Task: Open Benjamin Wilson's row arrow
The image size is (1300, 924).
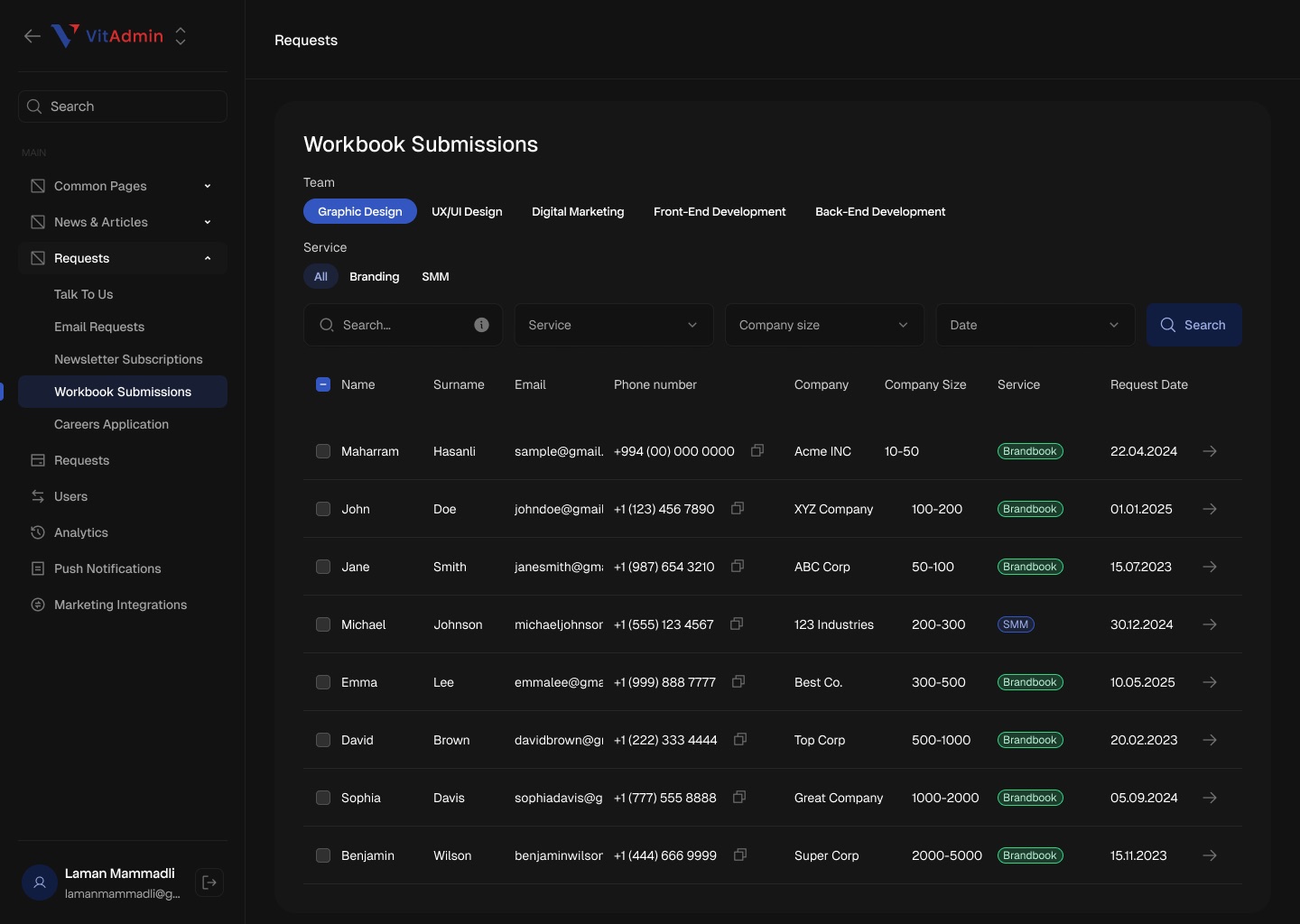Action: click(x=1210, y=855)
